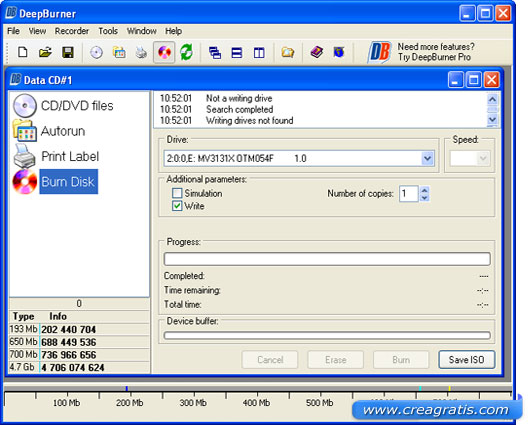Image resolution: width=530 pixels, height=425 pixels.
Task: Open the Speed dropdown
Action: [483, 158]
